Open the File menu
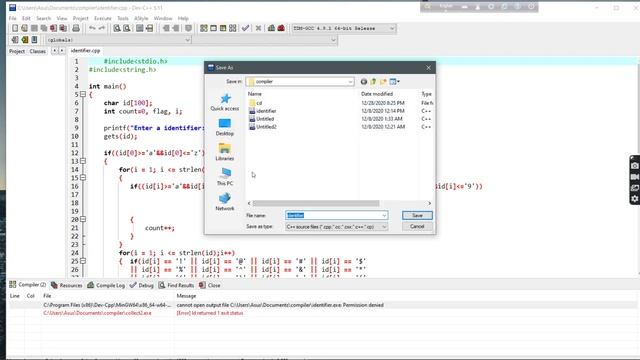 pyautogui.click(x=13, y=18)
